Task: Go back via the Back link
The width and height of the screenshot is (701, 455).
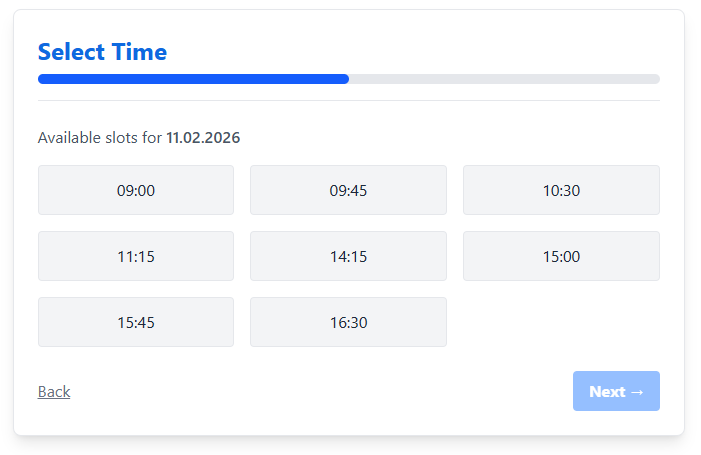Action: tap(54, 392)
